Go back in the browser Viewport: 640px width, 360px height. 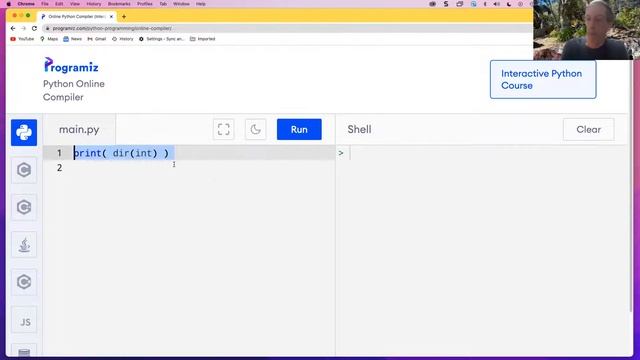click(13, 28)
